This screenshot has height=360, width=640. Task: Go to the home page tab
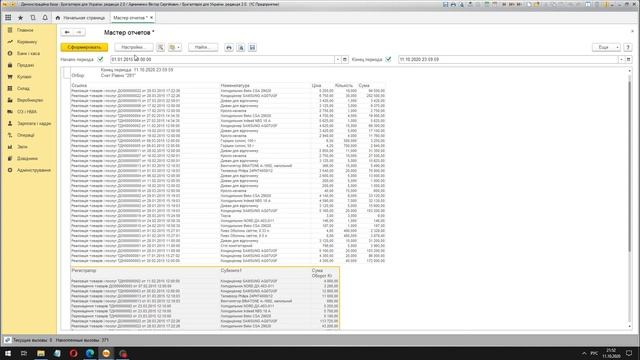[x=80, y=18]
